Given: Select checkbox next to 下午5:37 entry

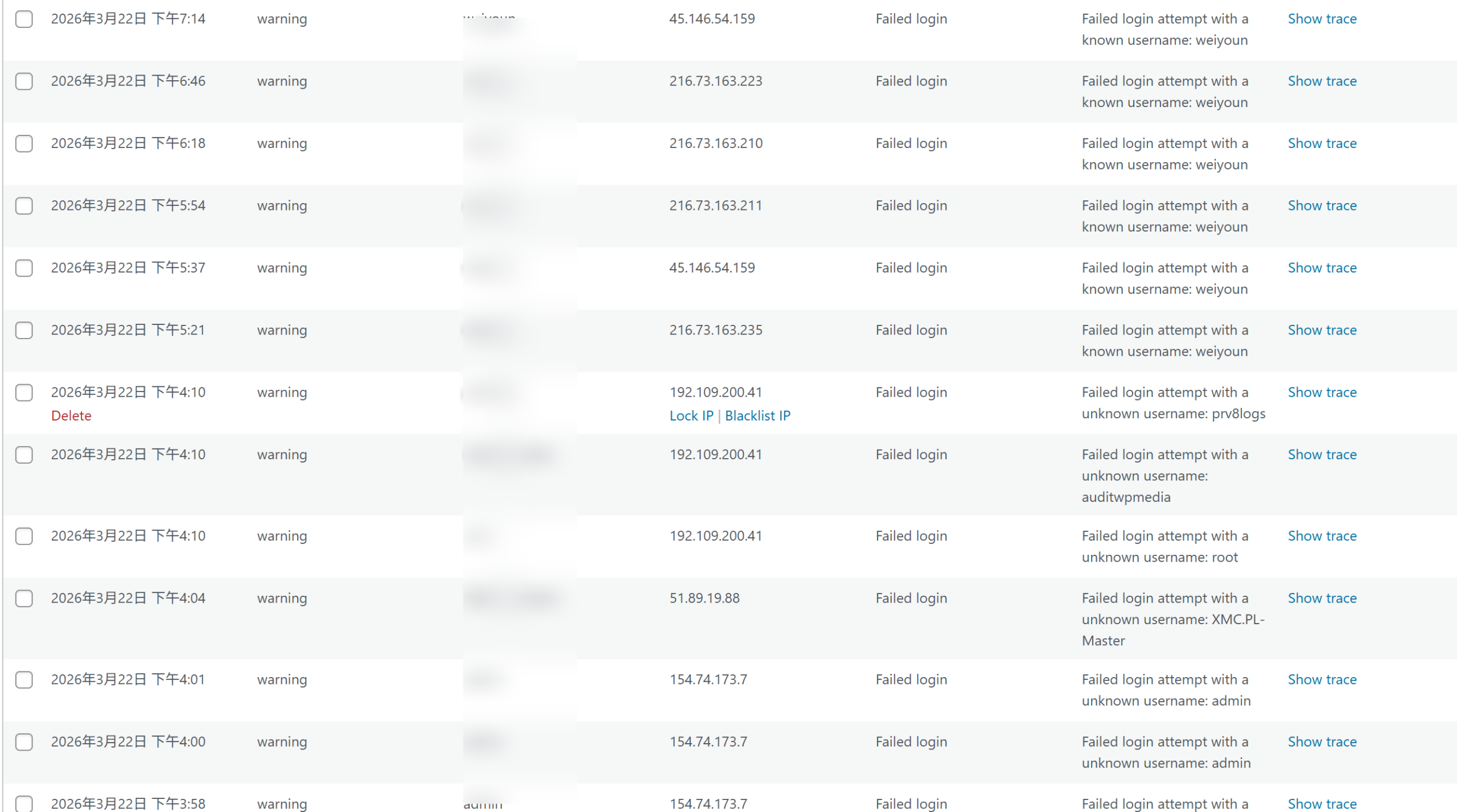Looking at the screenshot, I should click(x=24, y=268).
